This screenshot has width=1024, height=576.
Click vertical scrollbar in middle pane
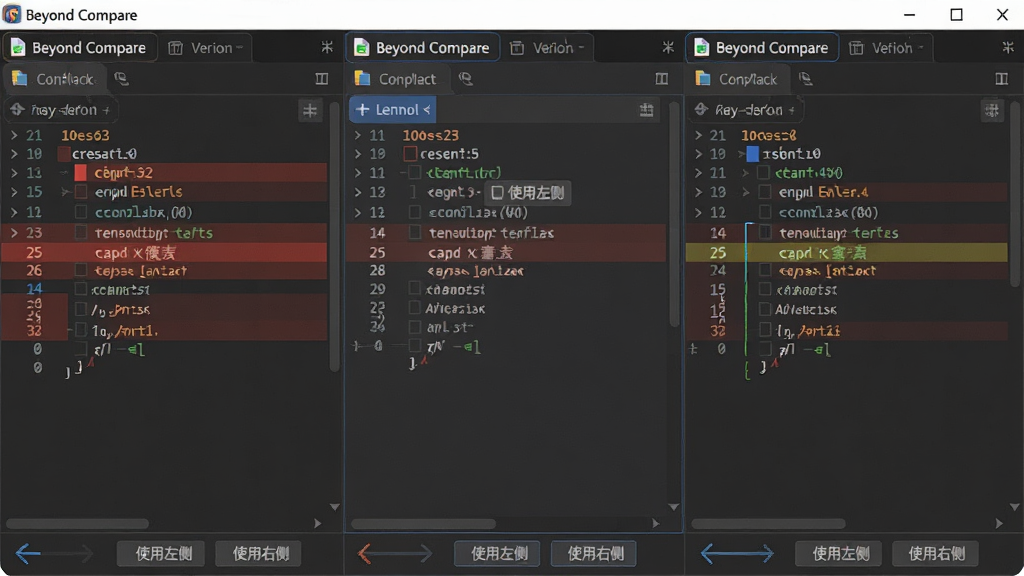675,212
